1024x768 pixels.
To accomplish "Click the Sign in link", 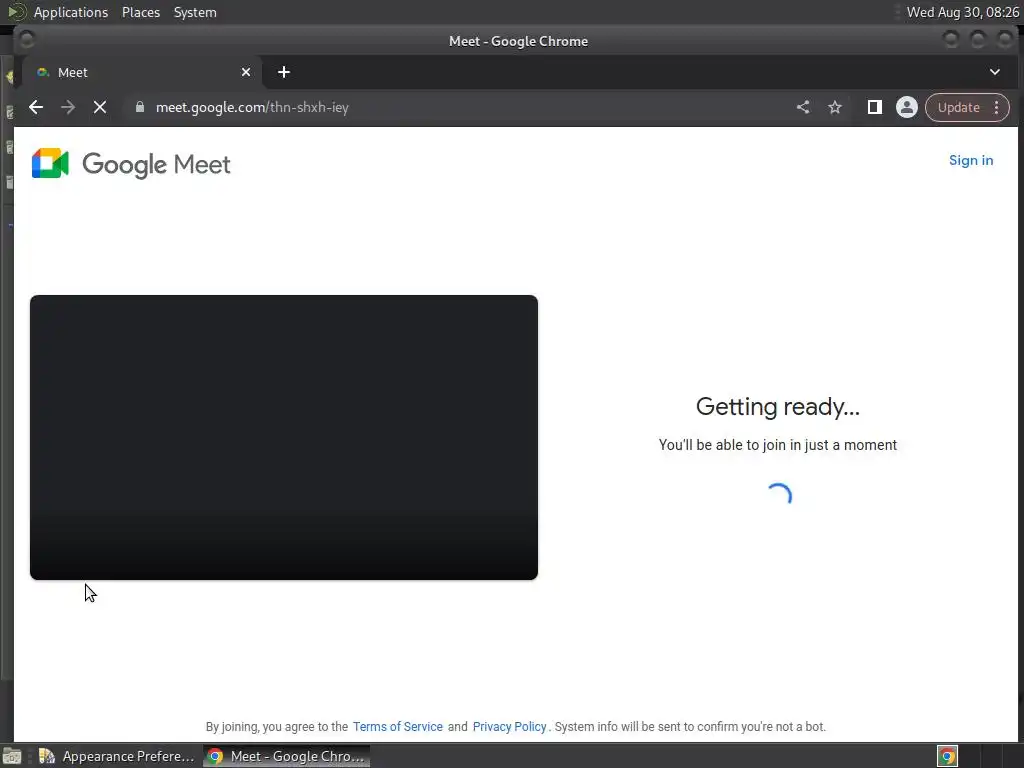I will tap(970, 160).
